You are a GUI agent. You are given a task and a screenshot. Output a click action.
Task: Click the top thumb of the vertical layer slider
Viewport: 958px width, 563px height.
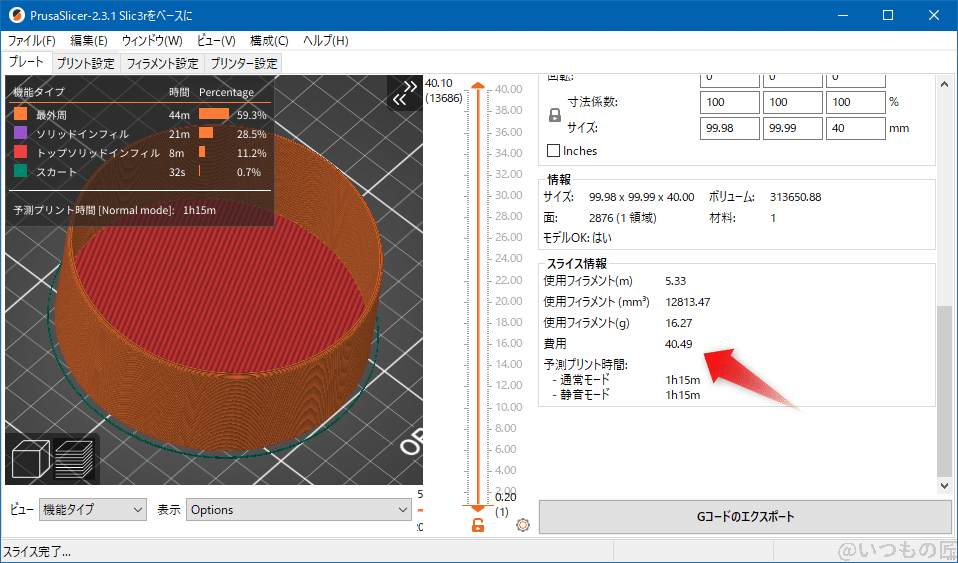478,88
